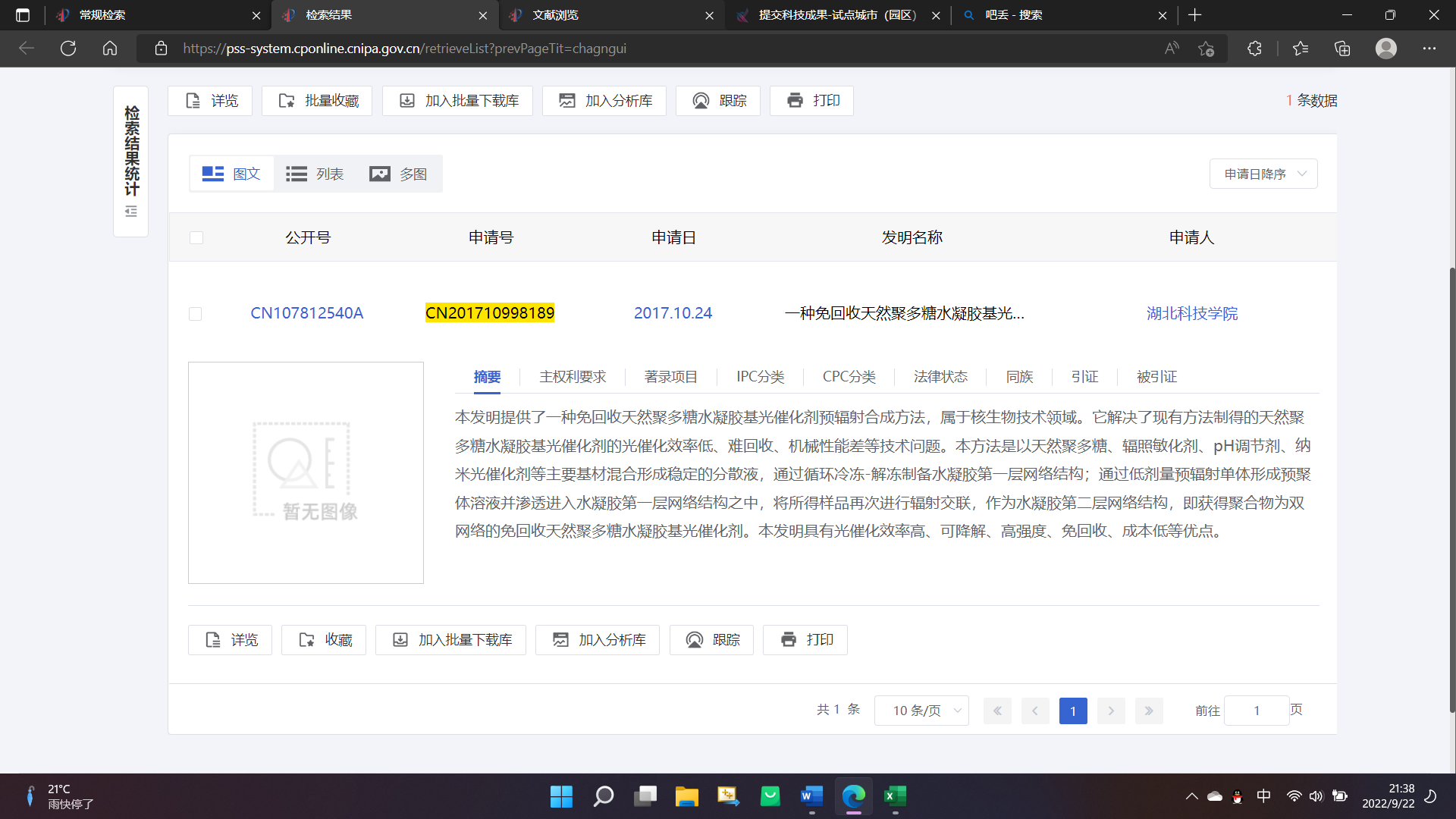
Task: Open the 10 条/页 page size dropdown
Action: (921, 711)
